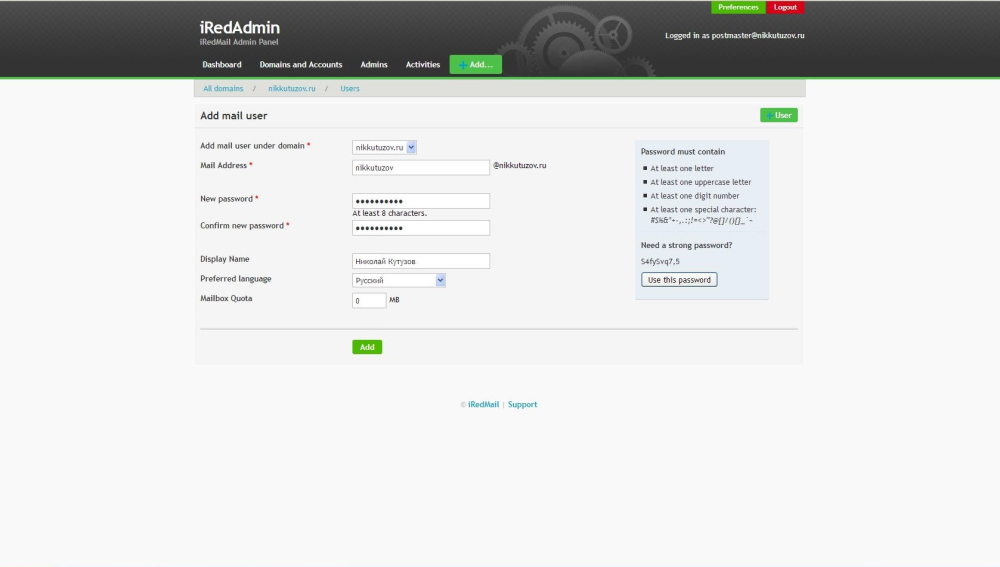The width and height of the screenshot is (1000, 567).
Task: Click the Confirm new password field
Action: [421, 228]
